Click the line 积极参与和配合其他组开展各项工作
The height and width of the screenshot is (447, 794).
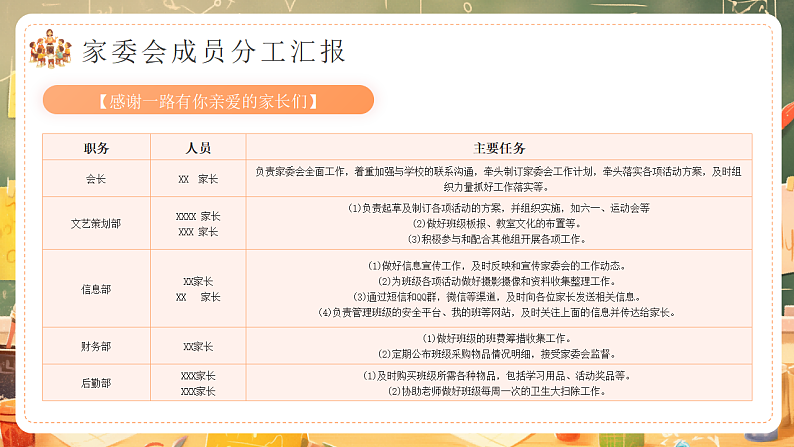click(x=497, y=239)
